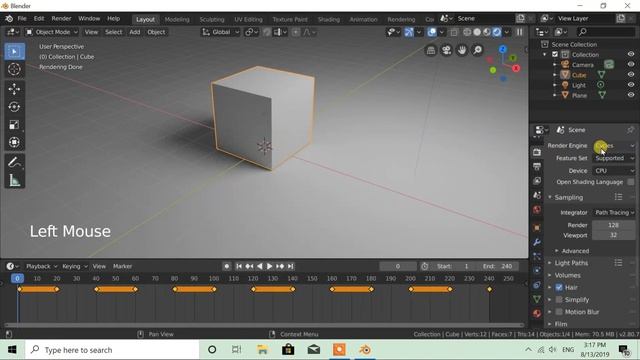Jump to the timeline end frame
Screen dimensions: 640x360
[290, 266]
